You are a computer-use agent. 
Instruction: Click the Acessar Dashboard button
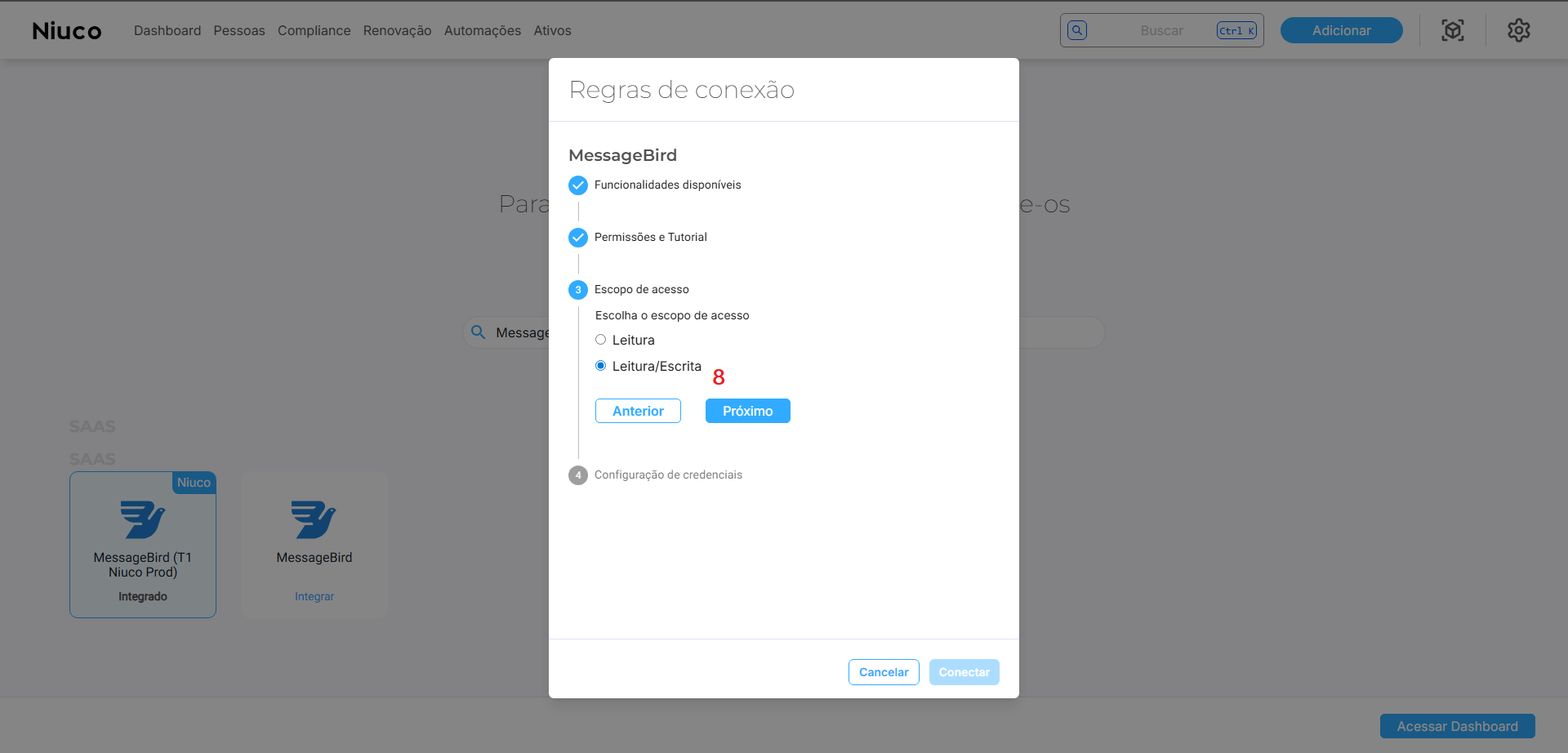coord(1458,726)
